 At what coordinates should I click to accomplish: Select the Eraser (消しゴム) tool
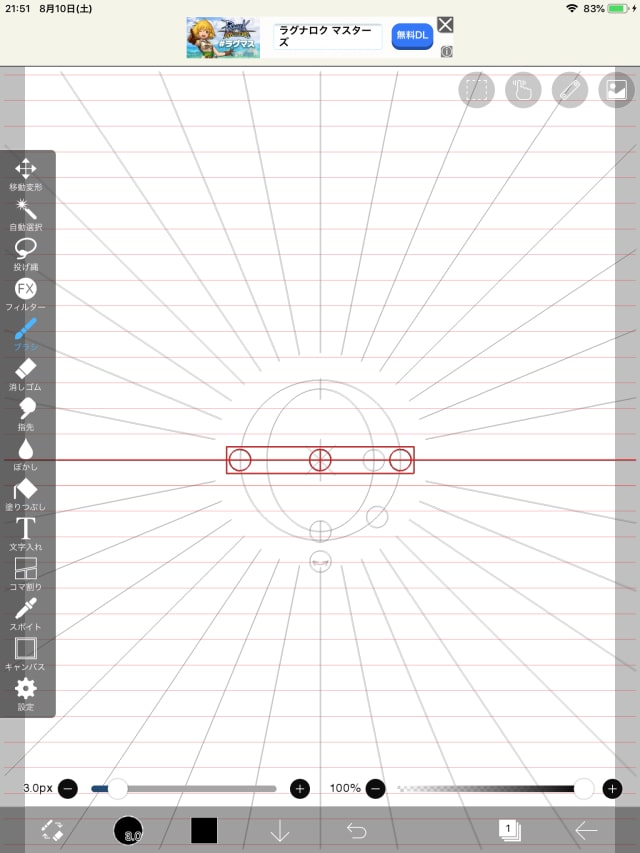pos(26,374)
